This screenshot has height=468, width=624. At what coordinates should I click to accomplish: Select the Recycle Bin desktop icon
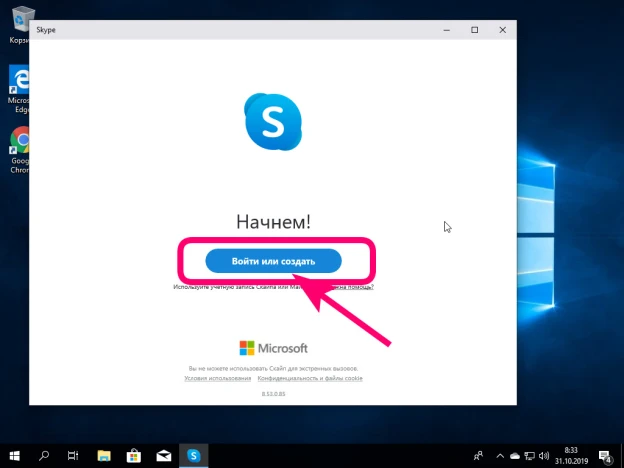[19, 25]
